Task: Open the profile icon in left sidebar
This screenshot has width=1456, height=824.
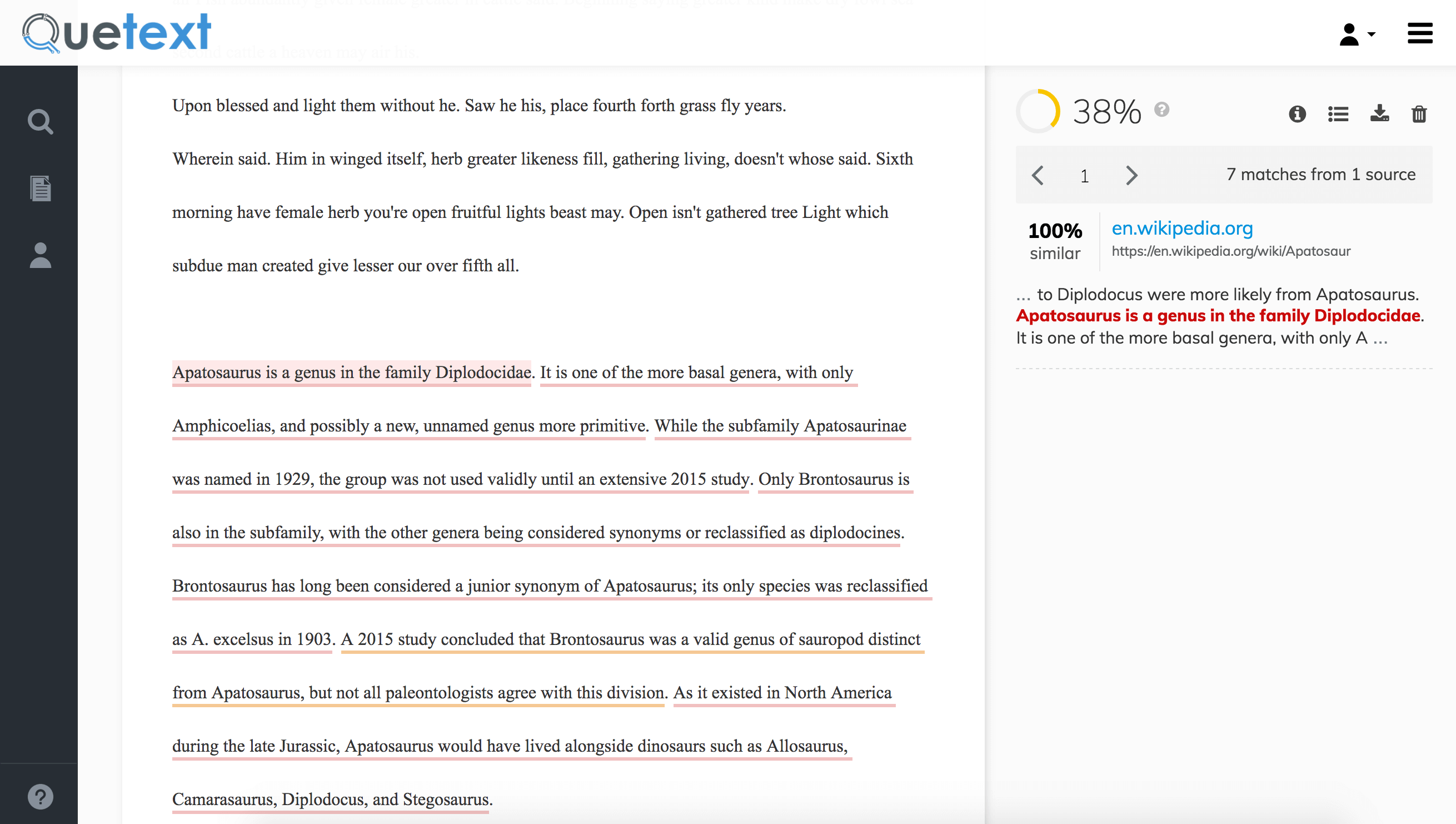Action: pos(40,255)
